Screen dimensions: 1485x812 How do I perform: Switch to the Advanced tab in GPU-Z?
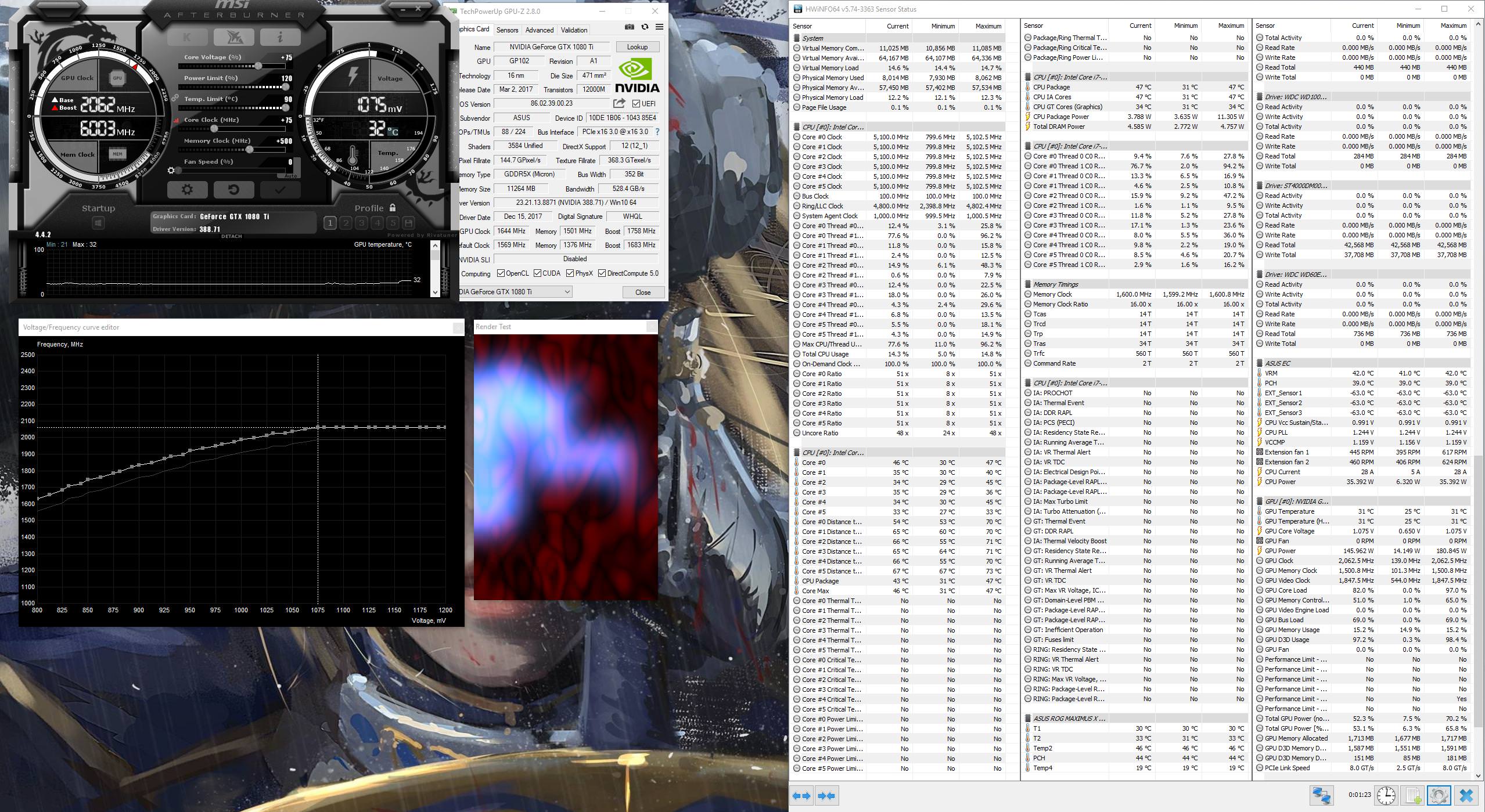540,30
